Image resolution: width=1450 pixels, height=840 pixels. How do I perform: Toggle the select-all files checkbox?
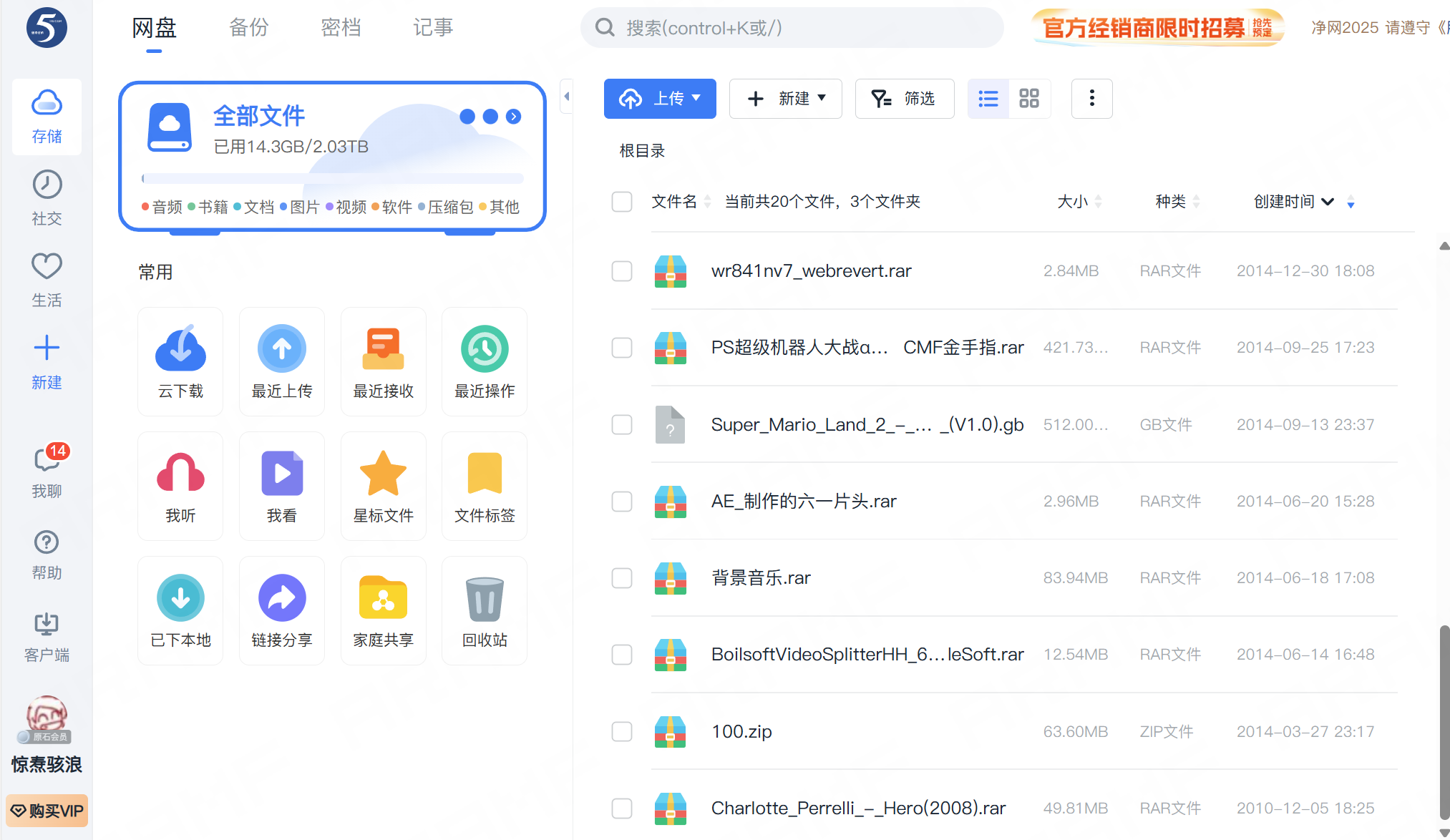point(622,202)
